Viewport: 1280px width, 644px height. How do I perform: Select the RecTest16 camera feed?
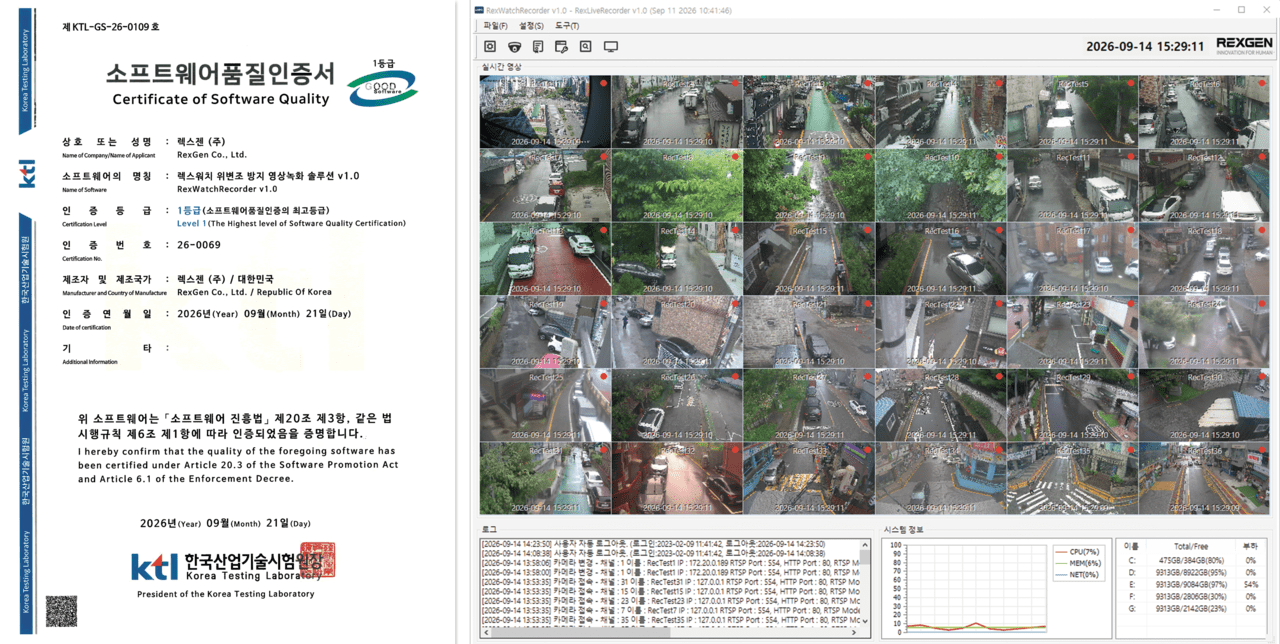pyautogui.click(x=941, y=258)
